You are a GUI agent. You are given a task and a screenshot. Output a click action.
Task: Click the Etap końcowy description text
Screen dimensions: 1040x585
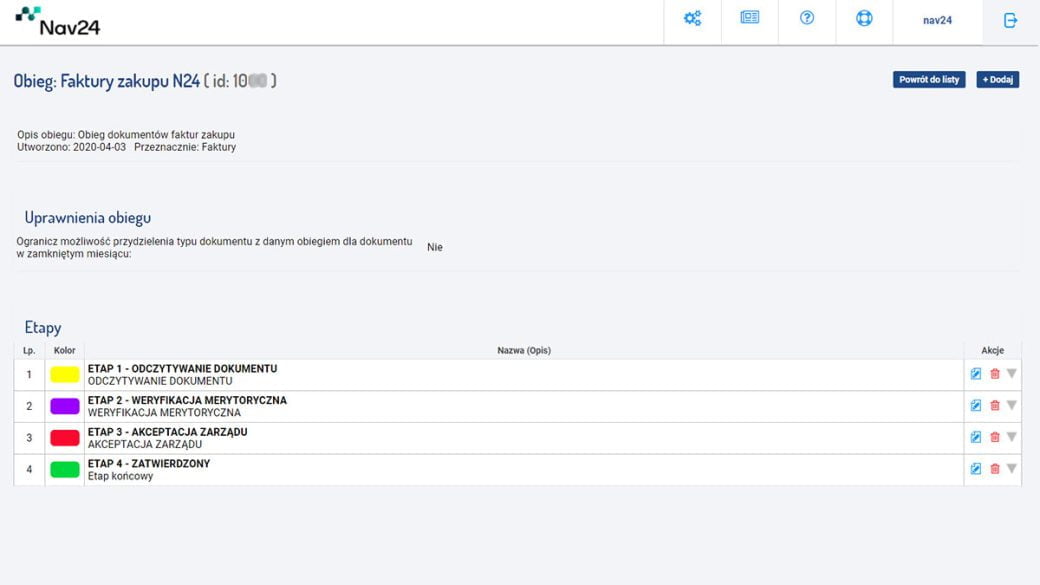pos(120,476)
